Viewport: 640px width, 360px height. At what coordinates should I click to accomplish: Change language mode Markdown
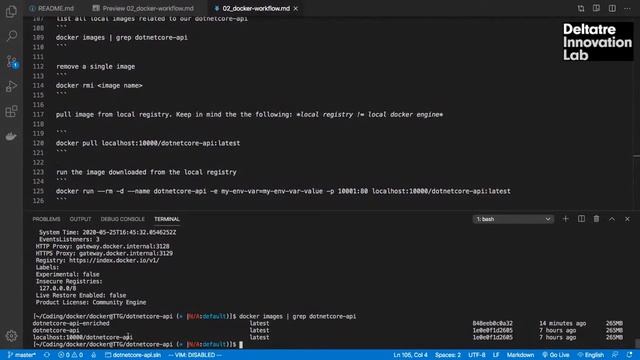(520, 355)
